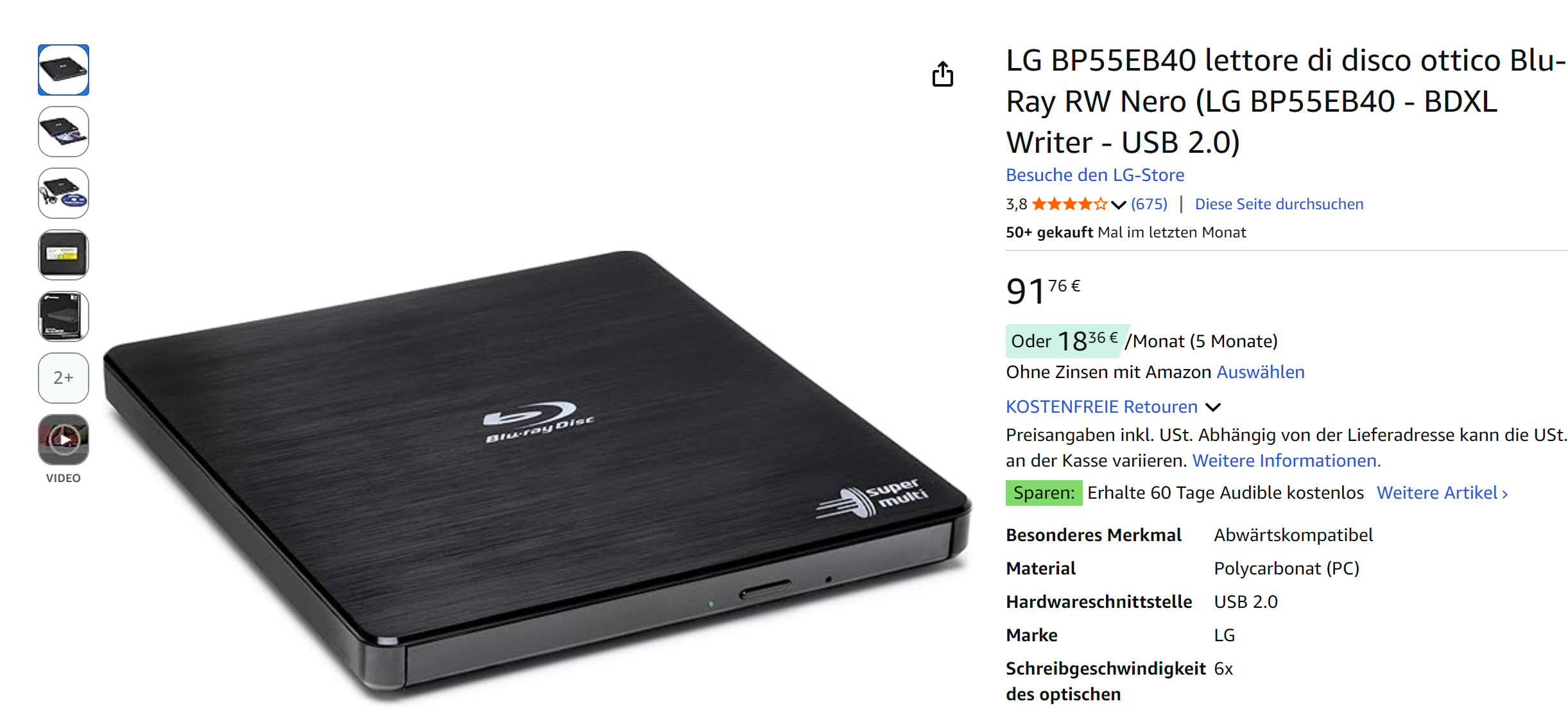Expand KOSTENFREIE Retouren chevron
Image resolution: width=1568 pixels, height=708 pixels.
[1212, 407]
